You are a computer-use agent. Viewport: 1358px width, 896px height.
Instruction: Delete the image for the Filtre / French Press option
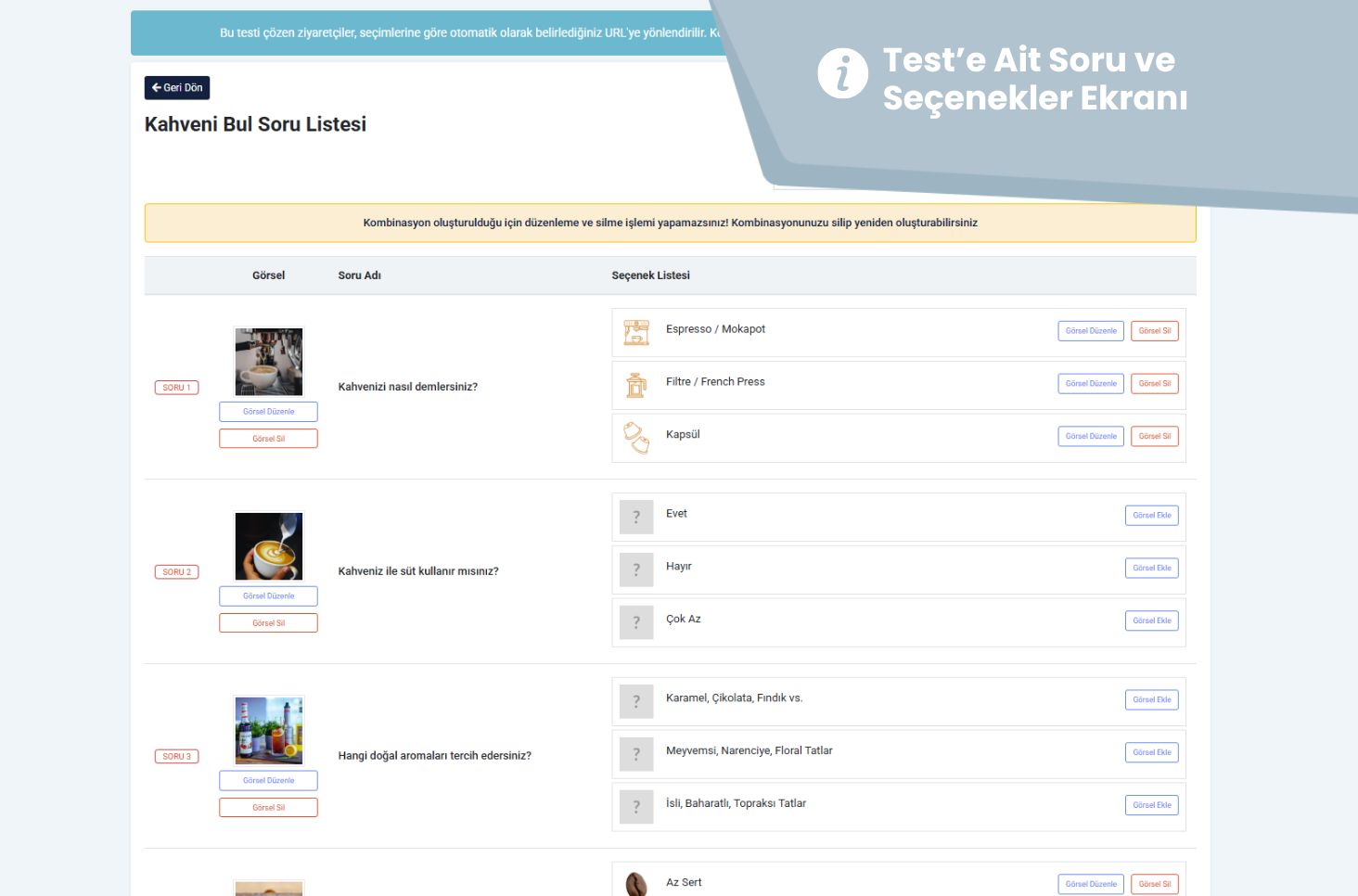(x=1154, y=384)
